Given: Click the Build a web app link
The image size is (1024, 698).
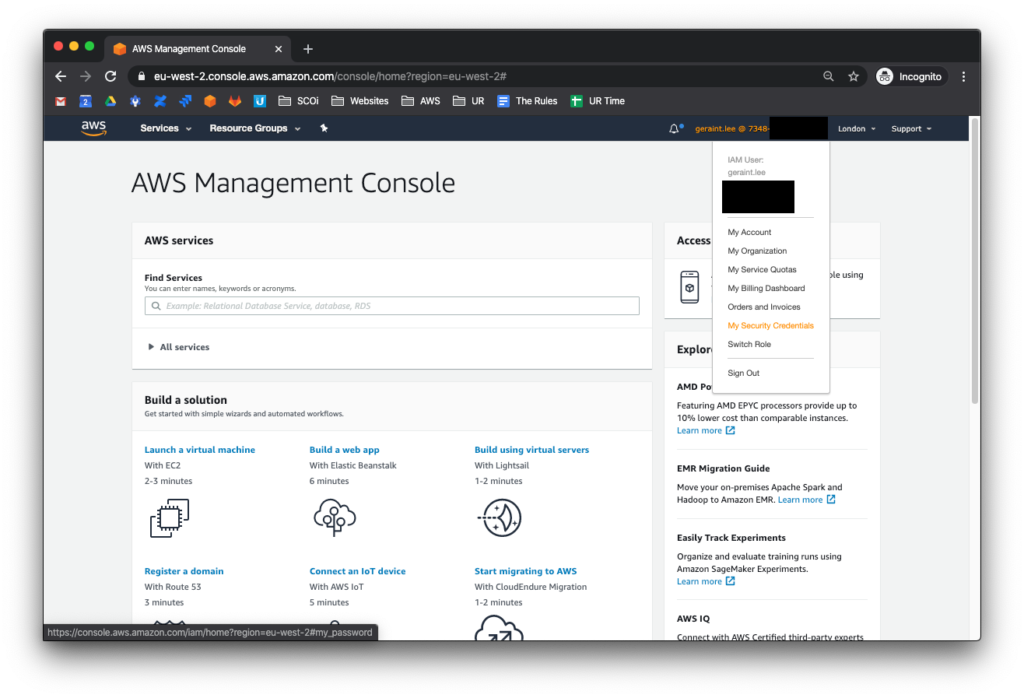Looking at the screenshot, I should click(x=344, y=450).
